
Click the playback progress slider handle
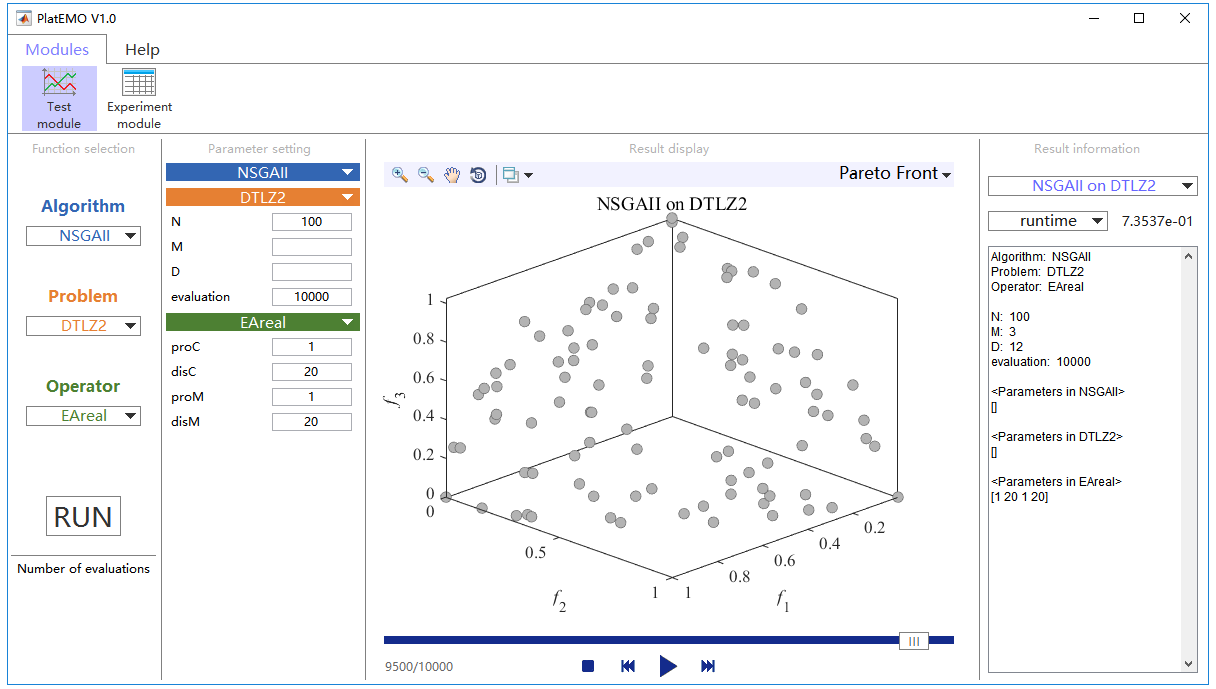[913, 641]
